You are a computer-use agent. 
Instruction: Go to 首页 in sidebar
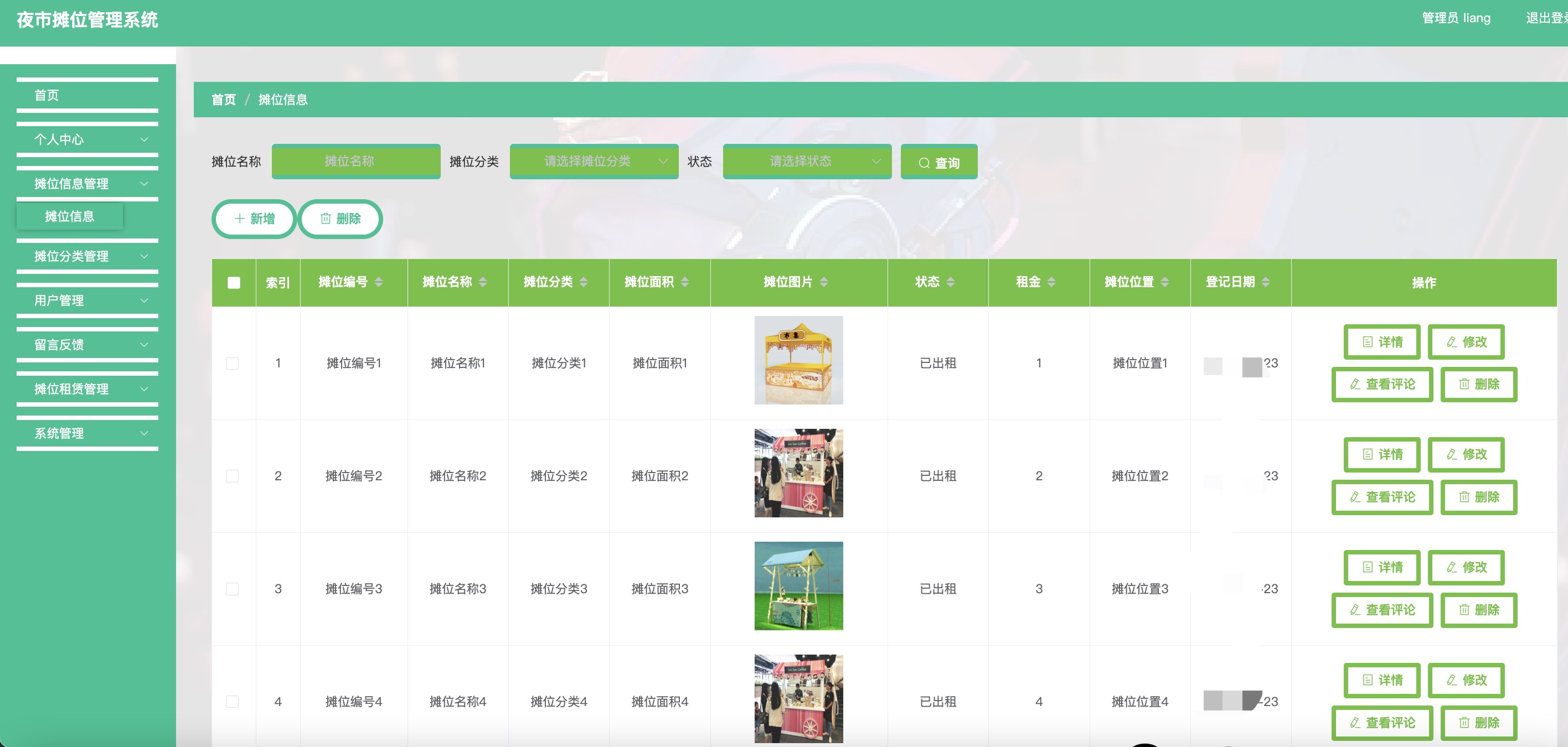(x=87, y=96)
